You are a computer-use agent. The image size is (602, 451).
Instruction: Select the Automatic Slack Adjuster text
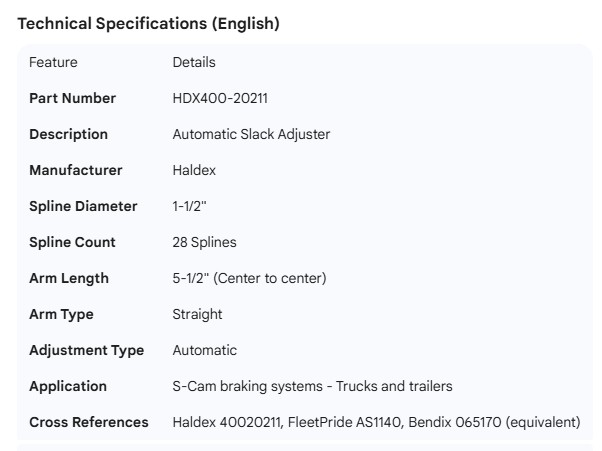pos(251,134)
